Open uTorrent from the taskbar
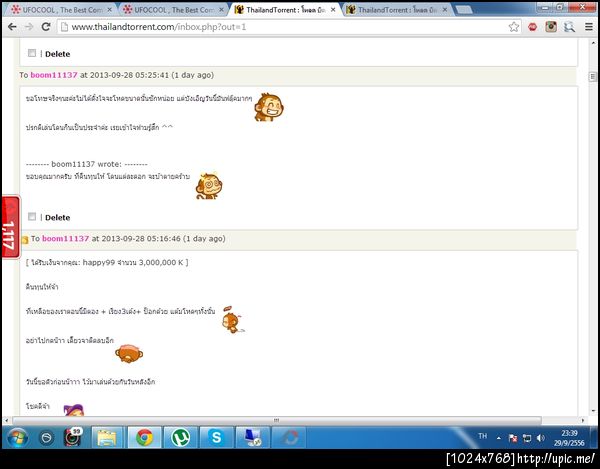Viewport: 600px width, 469px height. [180, 438]
